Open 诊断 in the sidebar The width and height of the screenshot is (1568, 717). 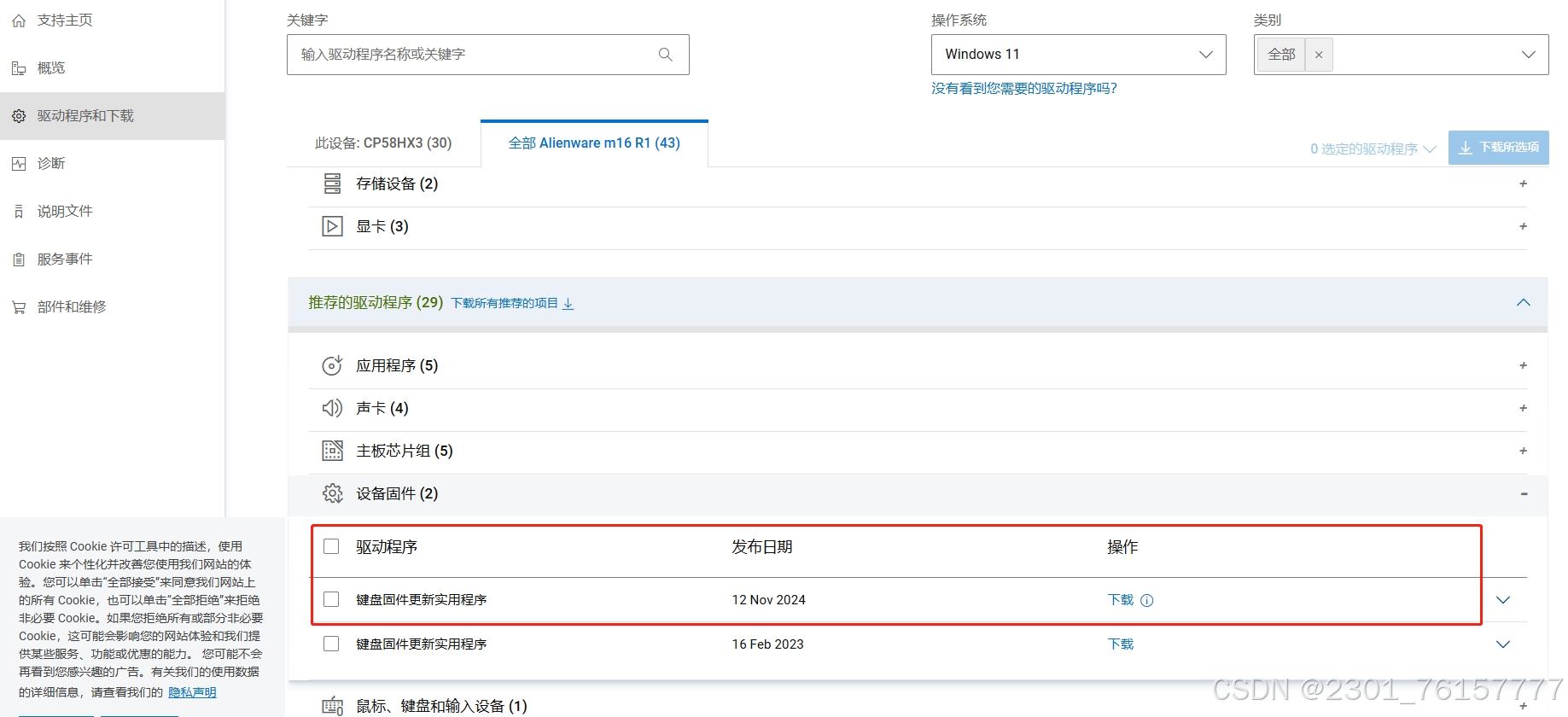tap(51, 164)
